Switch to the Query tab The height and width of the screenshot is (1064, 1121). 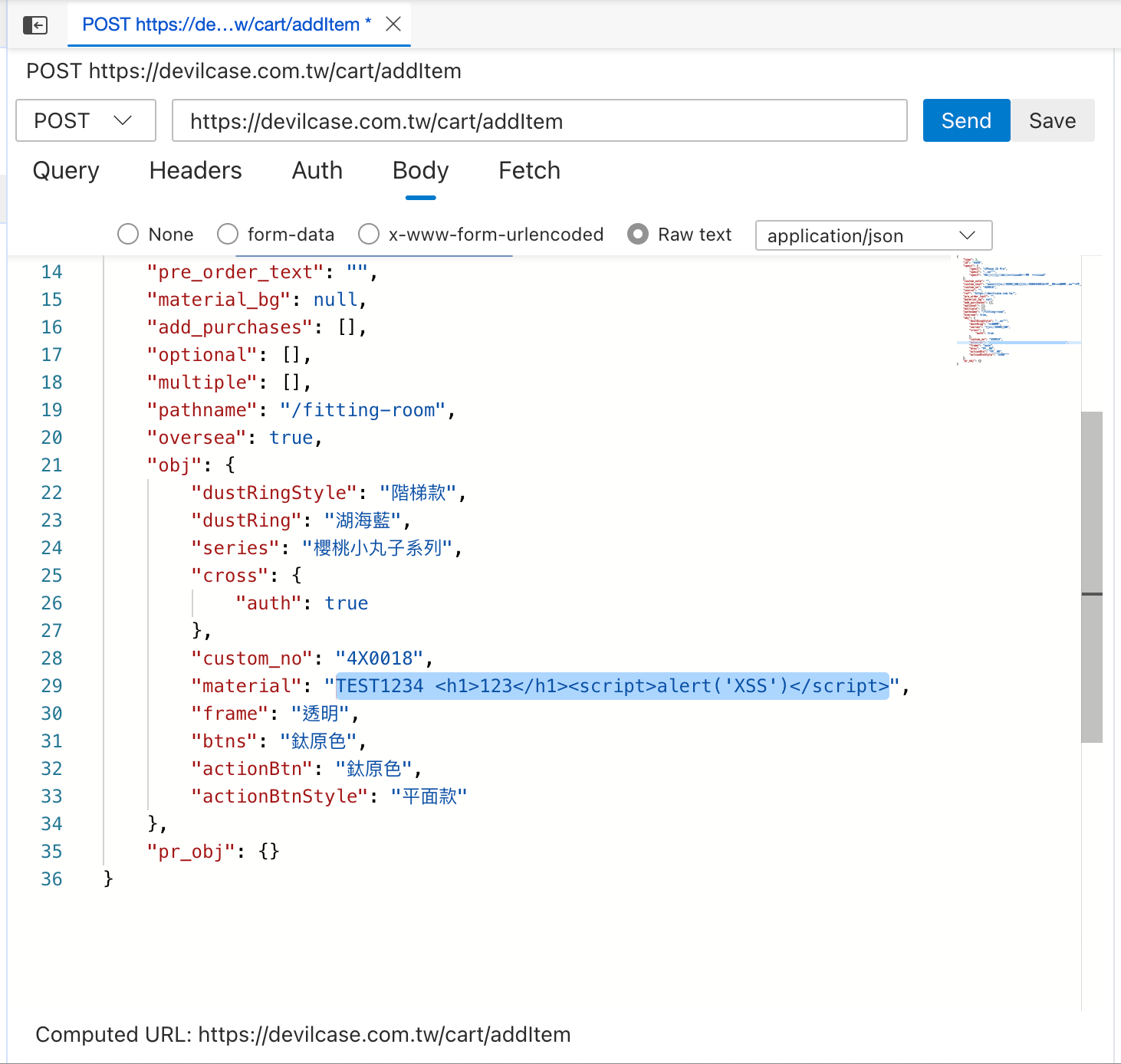pyautogui.click(x=66, y=170)
